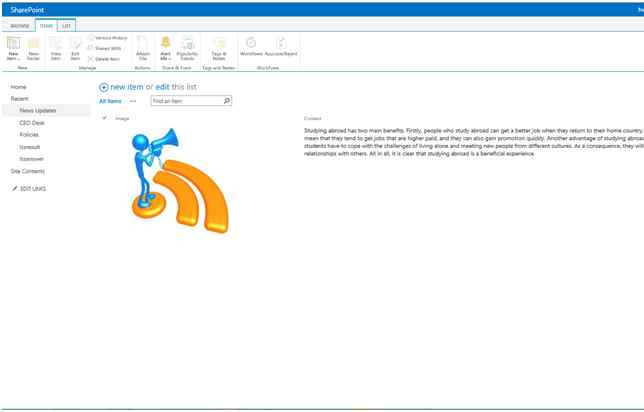This screenshot has height=412, width=644.
Task: Click the Edit Item ribbon icon
Action: pos(75,48)
